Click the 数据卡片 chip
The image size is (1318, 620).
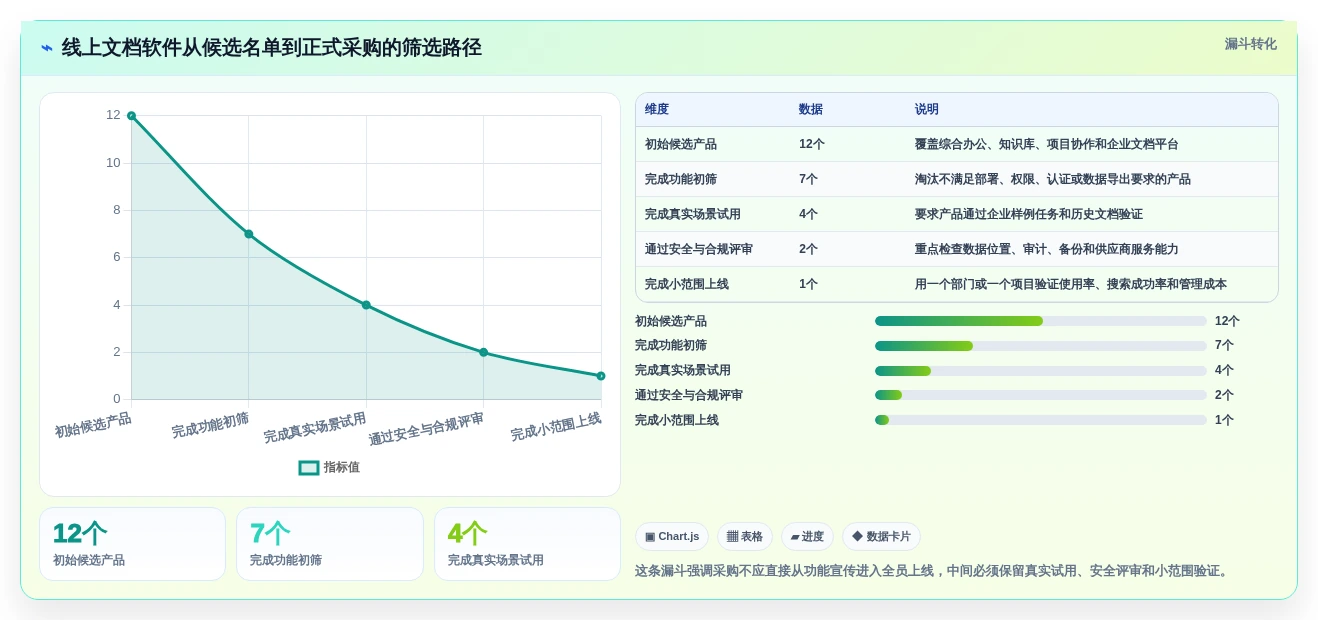(x=881, y=537)
